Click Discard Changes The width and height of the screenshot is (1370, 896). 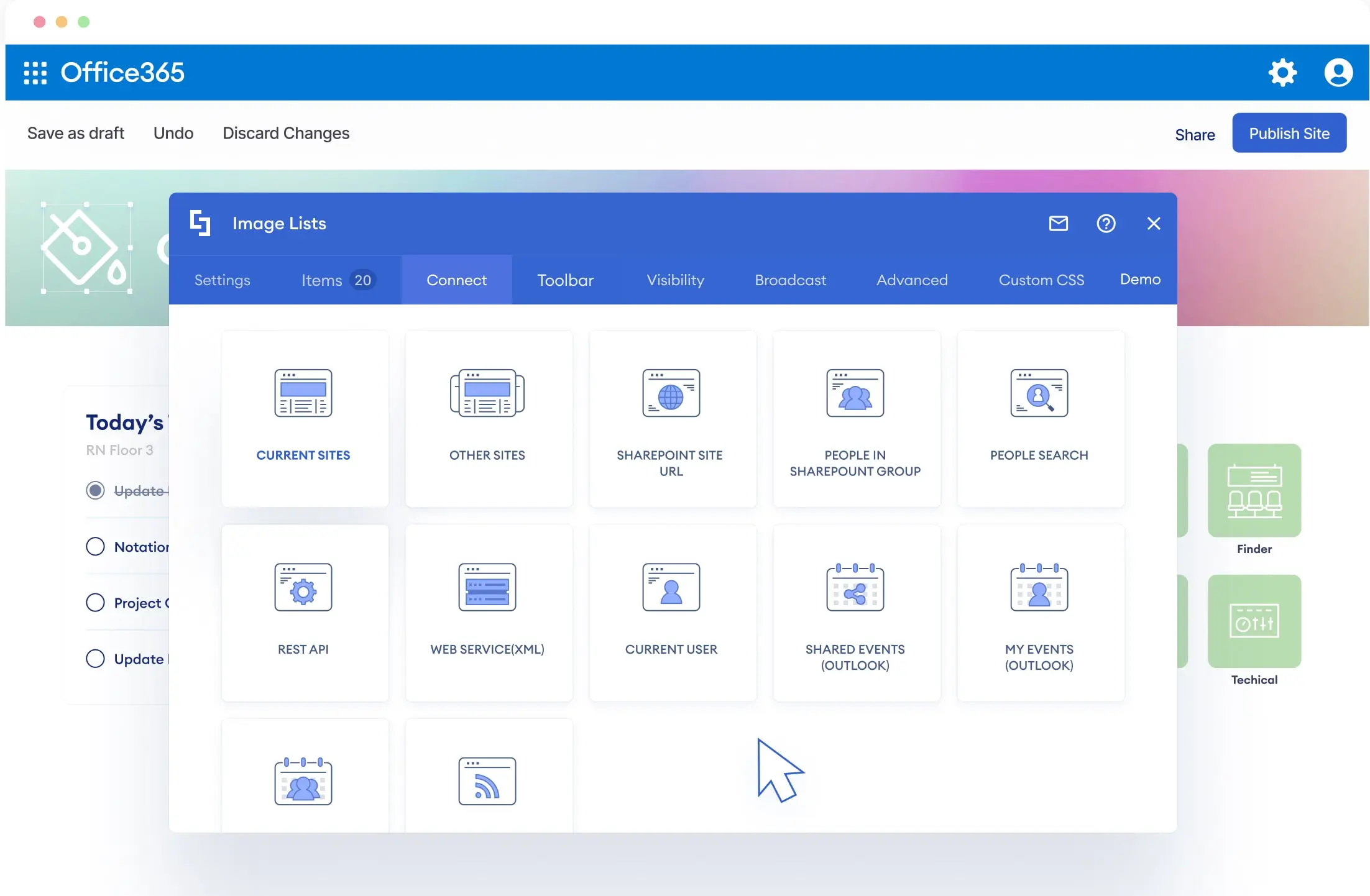286,134
